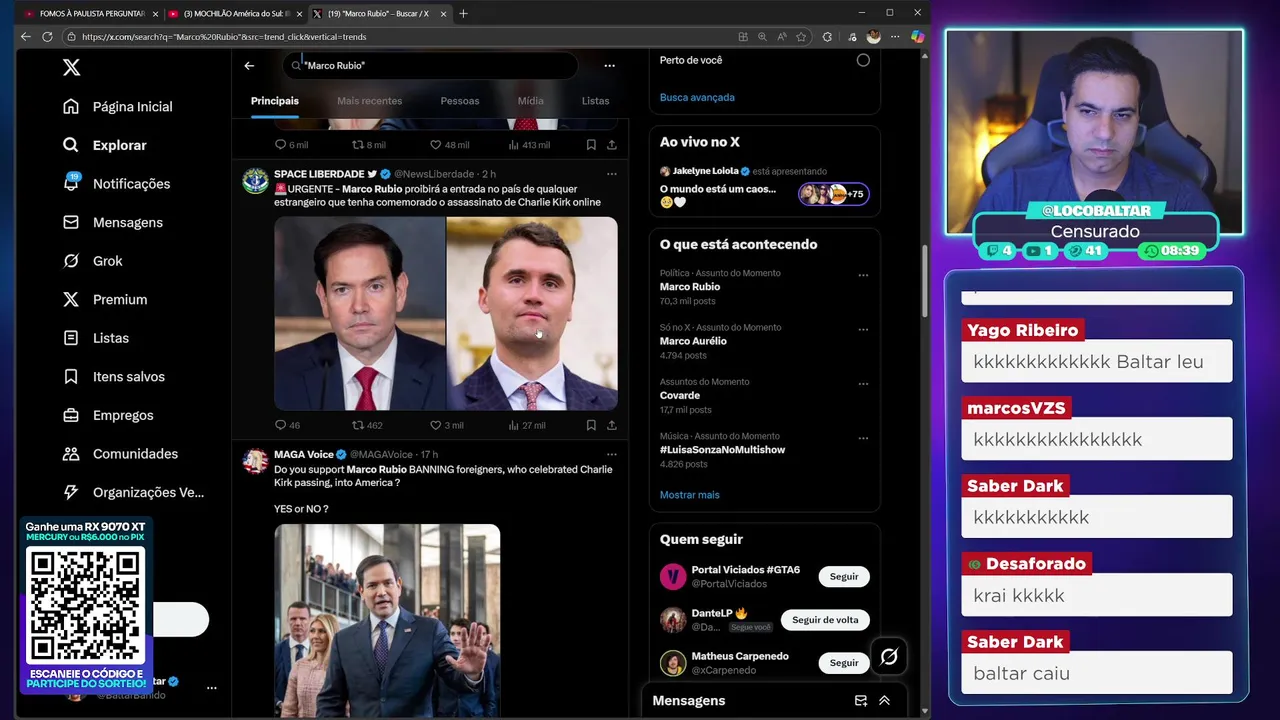The height and width of the screenshot is (720, 1280).
Task: Expand the Mensagens drawer
Action: 884,701
